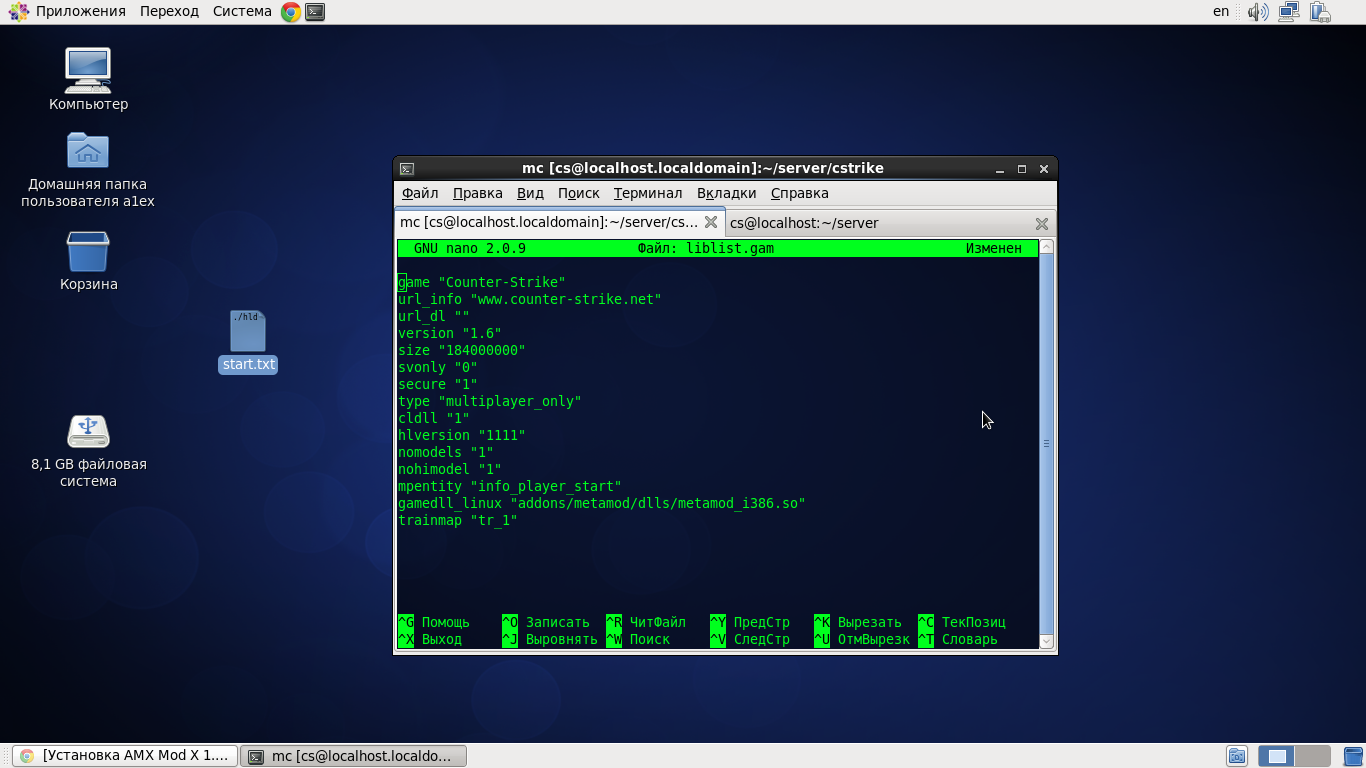Viewport: 1366px width, 768px height.
Task: Open the terminal's Вкладки menu
Action: coord(726,193)
